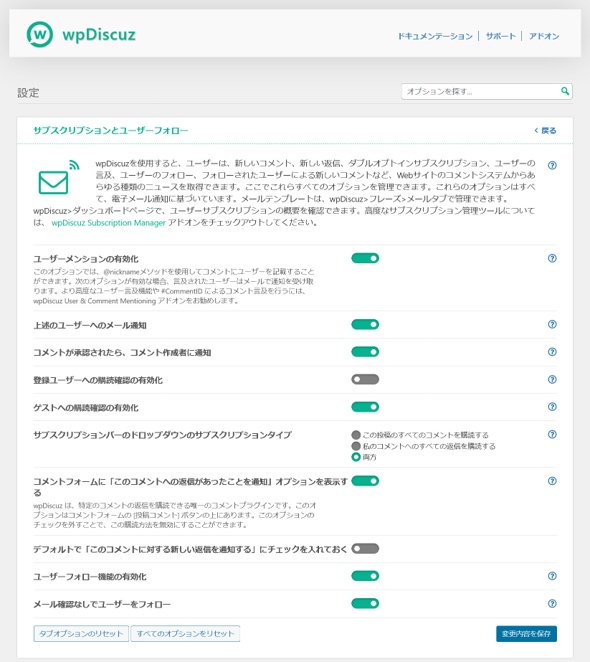Toggle ユーザーメンションの有効化 switch
Viewport: 590px width, 662px height.
365,258
